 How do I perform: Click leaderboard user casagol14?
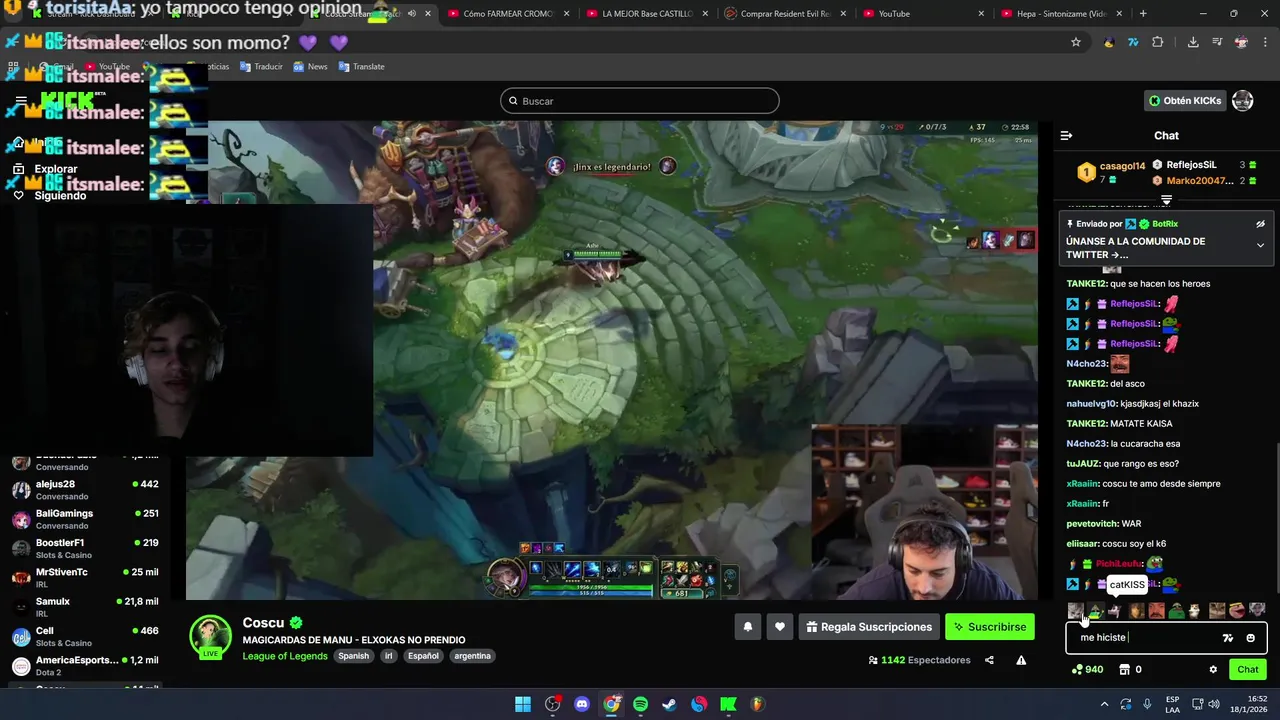click(1122, 166)
